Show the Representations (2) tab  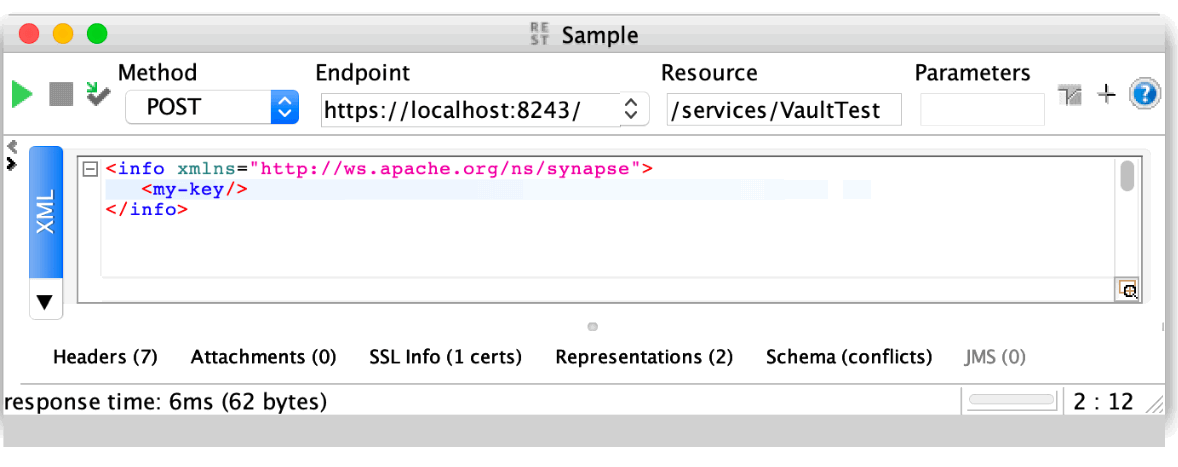(x=644, y=357)
